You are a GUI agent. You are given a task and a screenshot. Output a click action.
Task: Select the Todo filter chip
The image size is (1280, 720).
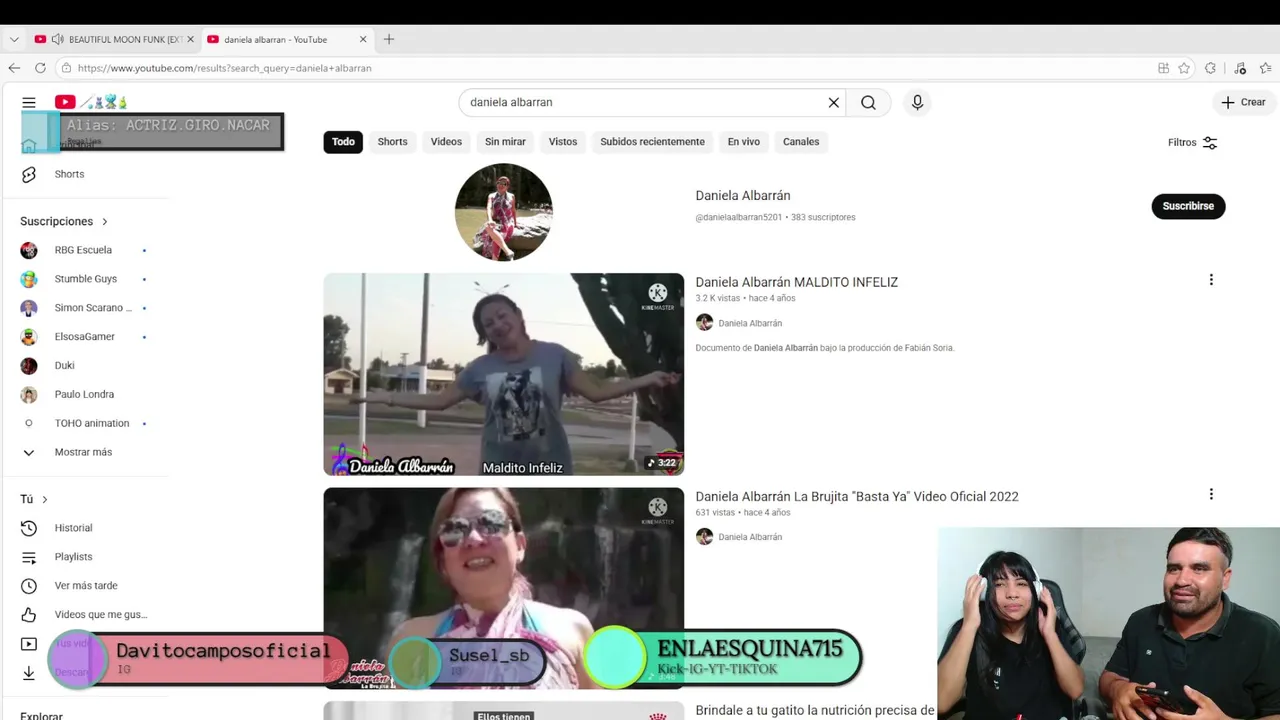pos(343,142)
